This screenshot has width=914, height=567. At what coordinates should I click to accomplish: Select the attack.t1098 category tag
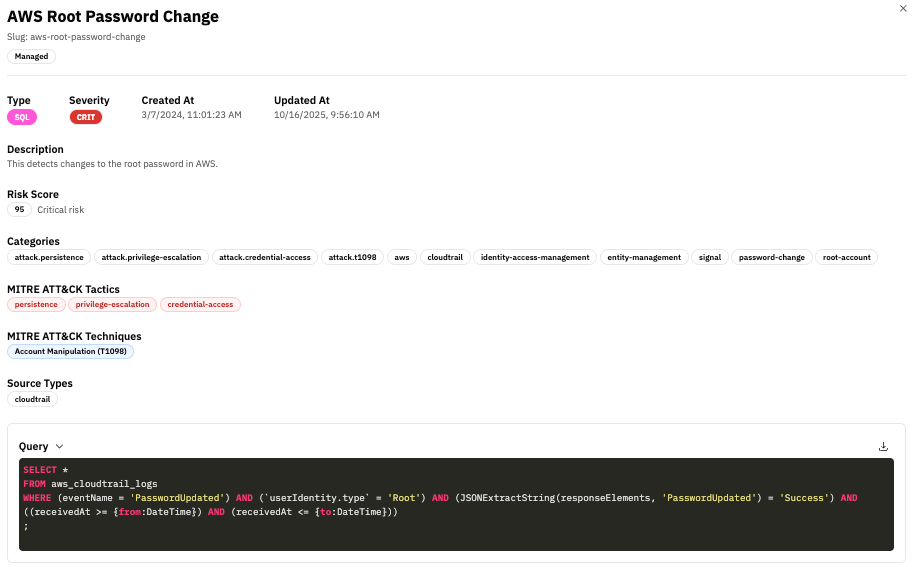(x=352, y=257)
